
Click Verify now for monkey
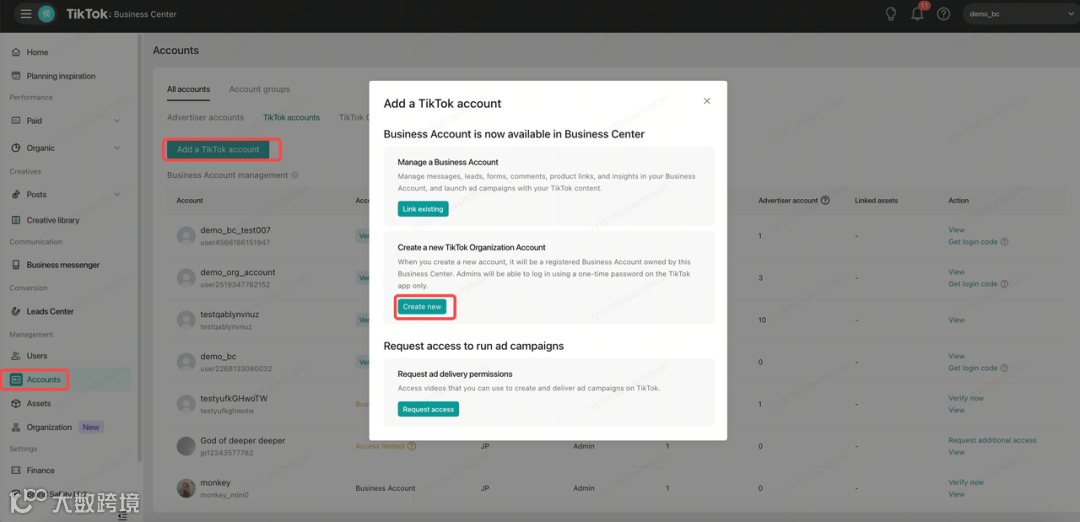(x=966, y=482)
